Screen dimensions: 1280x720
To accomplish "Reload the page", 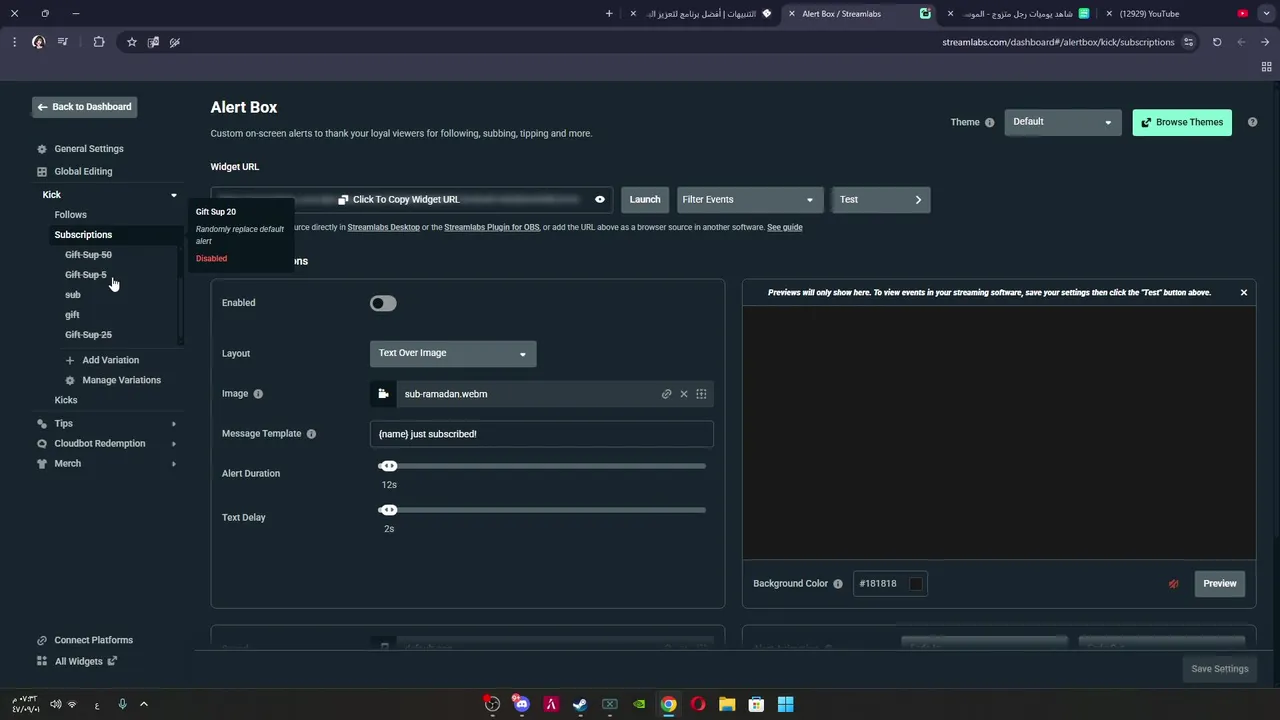I will (1217, 42).
